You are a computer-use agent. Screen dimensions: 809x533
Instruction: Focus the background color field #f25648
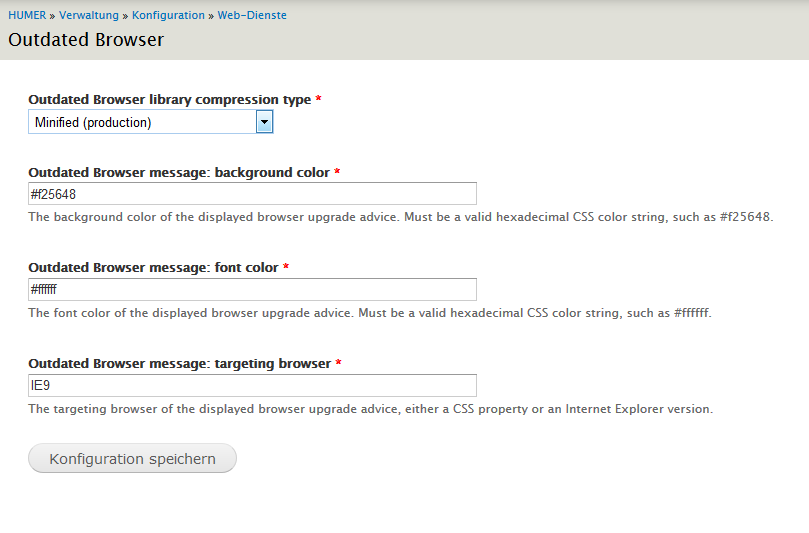pos(252,194)
